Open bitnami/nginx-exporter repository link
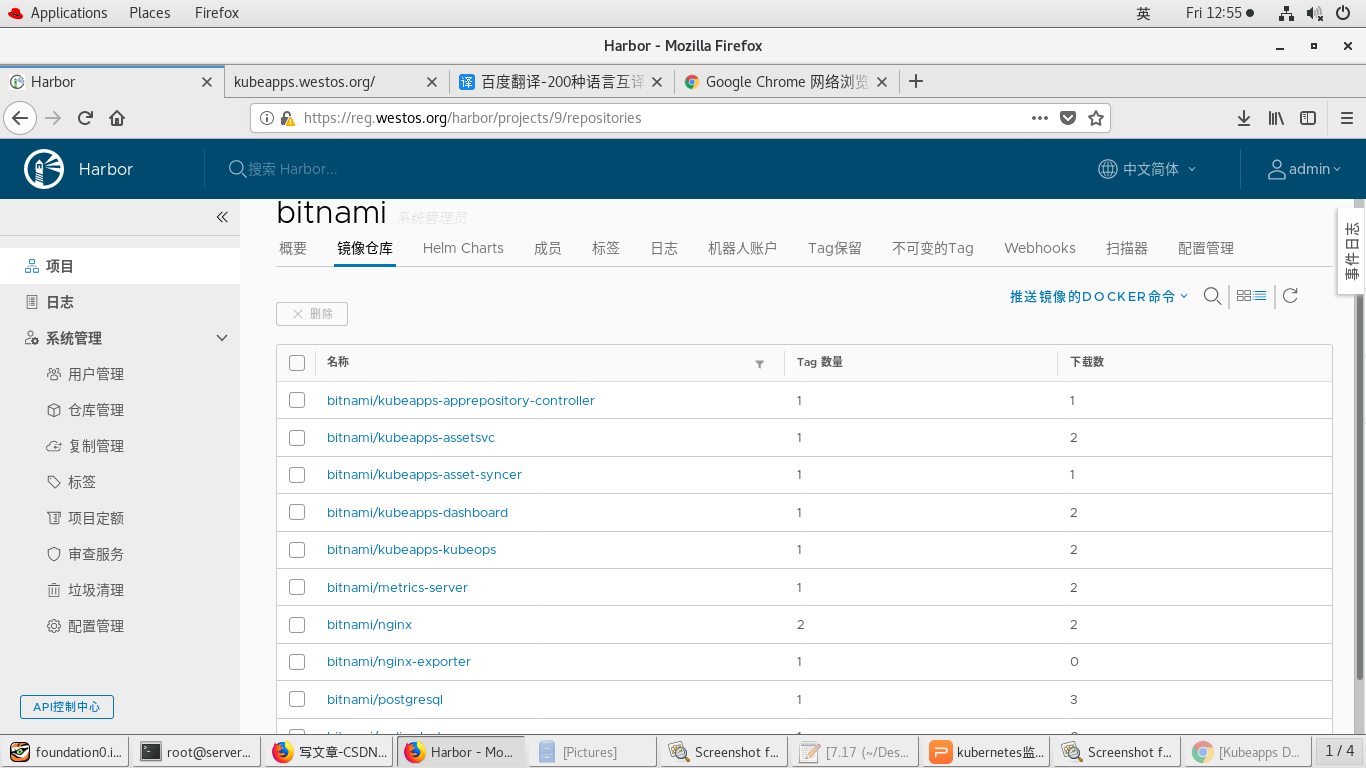The width and height of the screenshot is (1366, 768). 399,661
